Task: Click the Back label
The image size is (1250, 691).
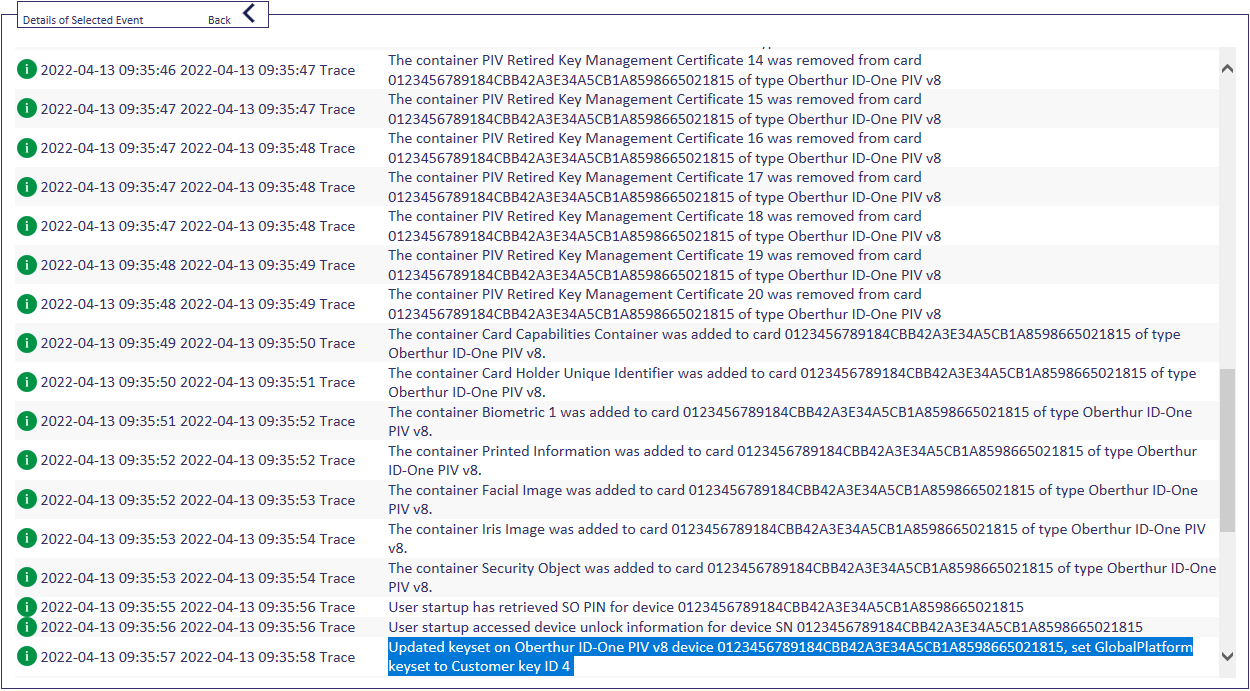Action: pos(219,20)
